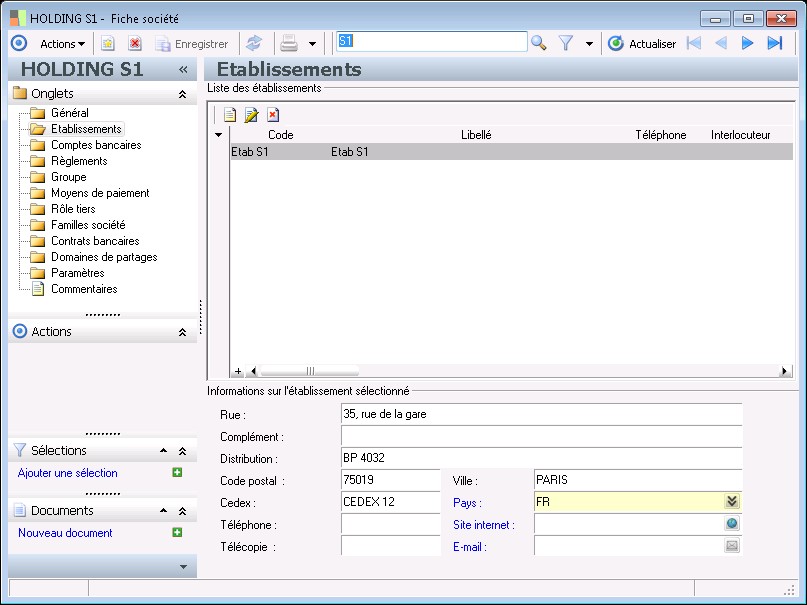This screenshot has height=605, width=807.
Task: Collapse the Onglets panel section
Action: tap(182, 94)
